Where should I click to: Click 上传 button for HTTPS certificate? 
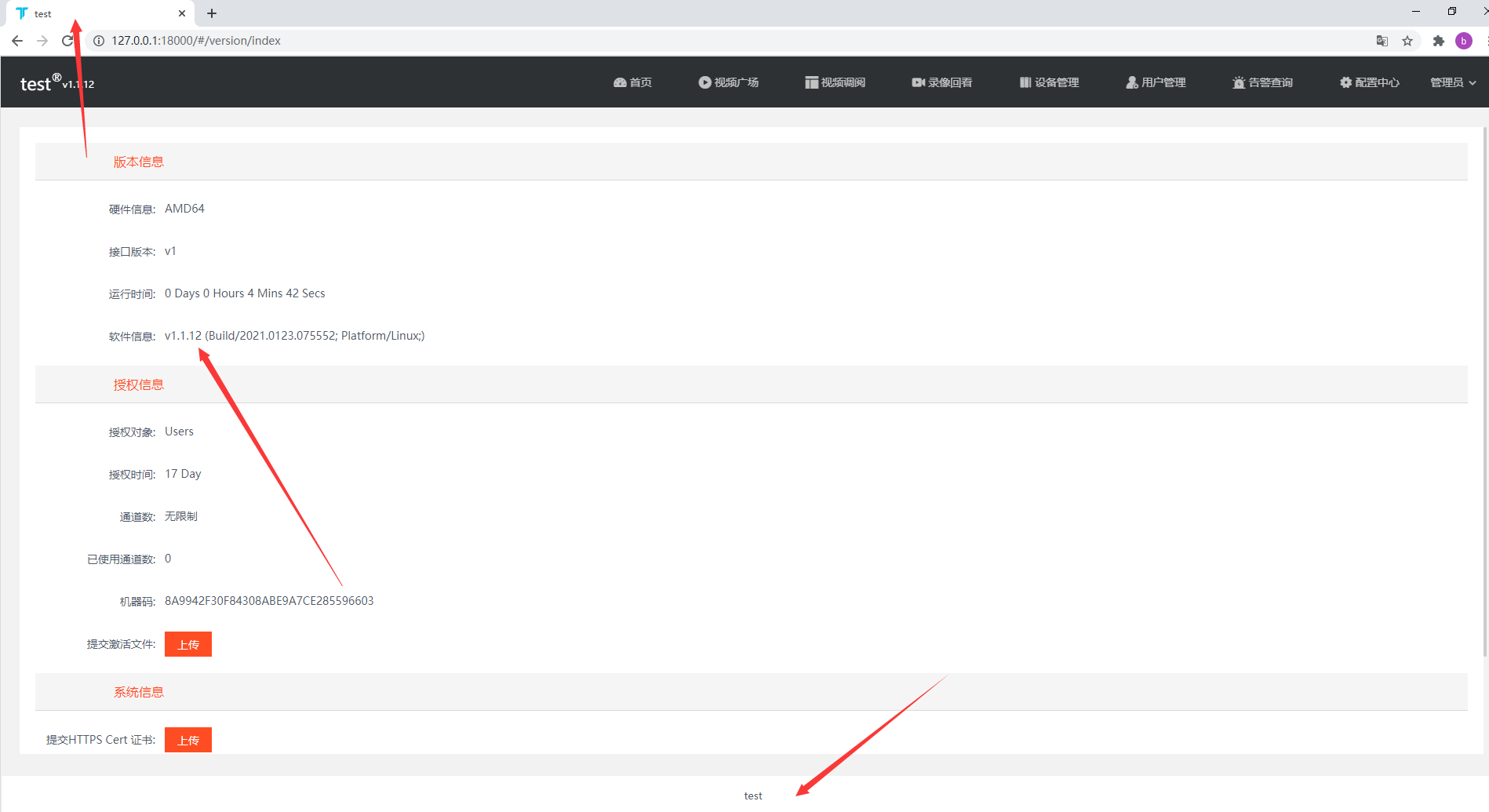point(188,740)
